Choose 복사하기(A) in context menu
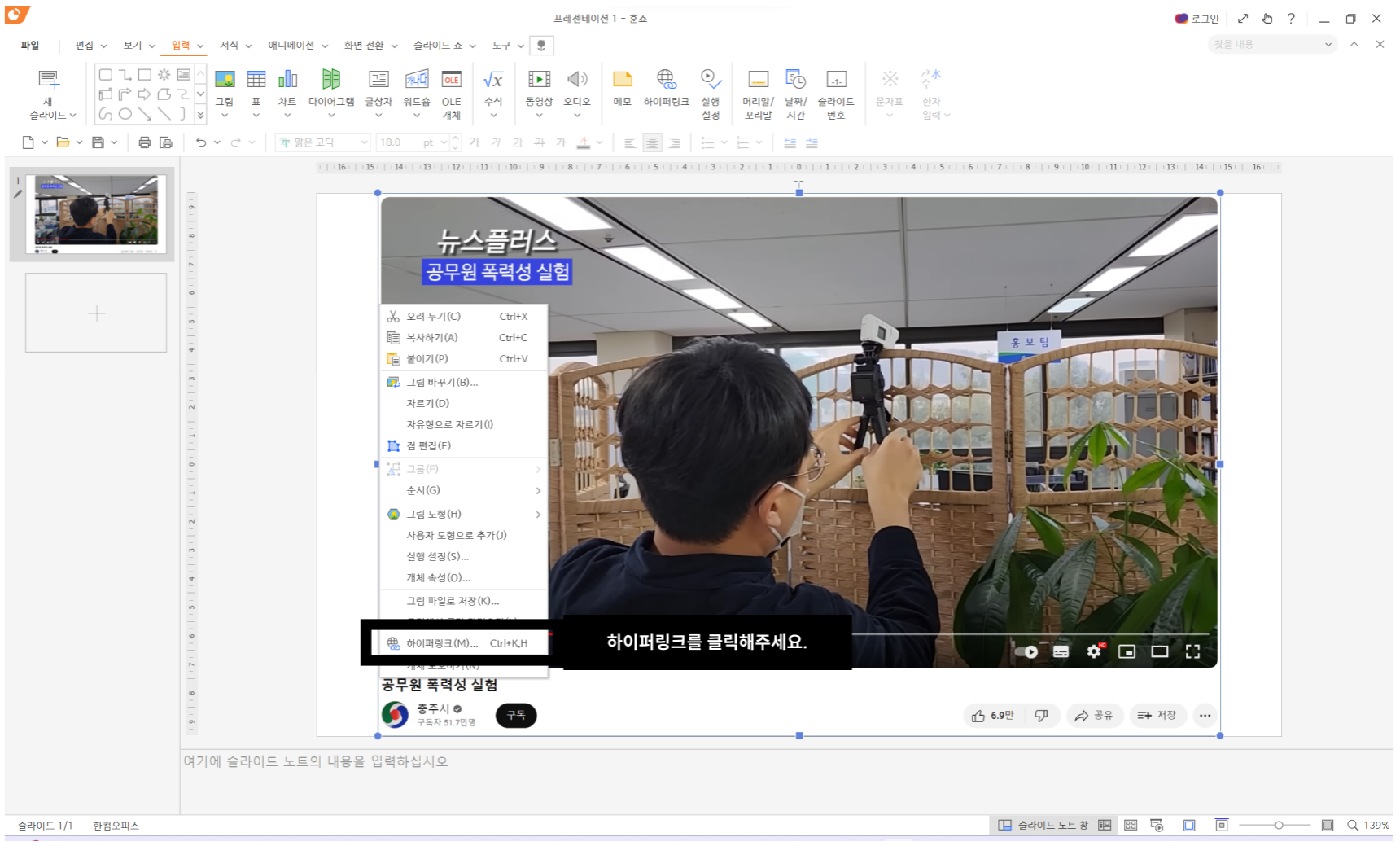 [x=463, y=337]
